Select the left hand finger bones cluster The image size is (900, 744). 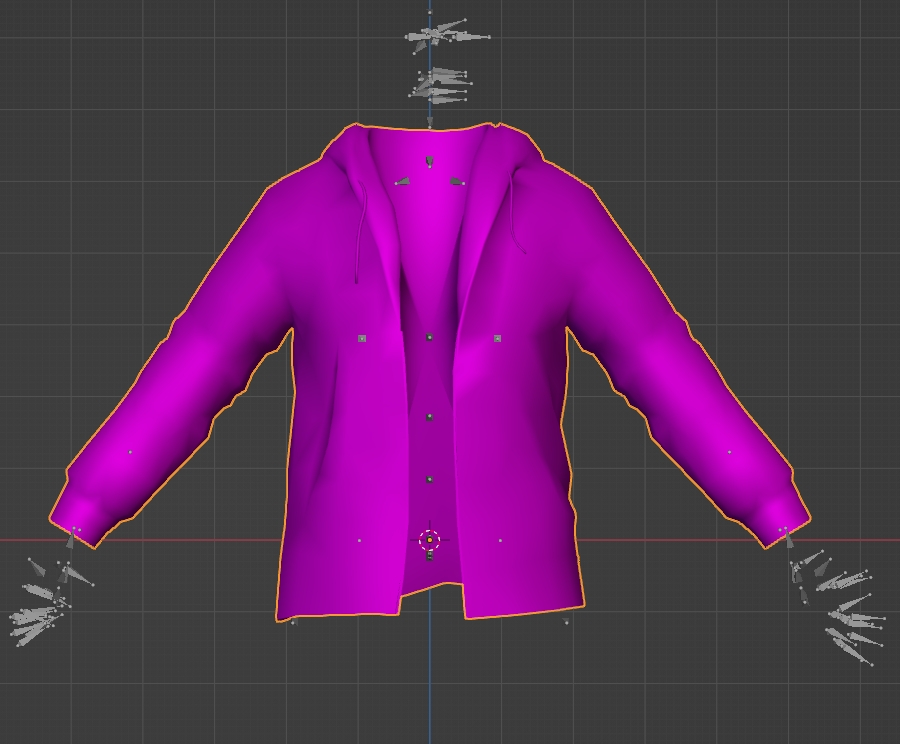(40, 610)
